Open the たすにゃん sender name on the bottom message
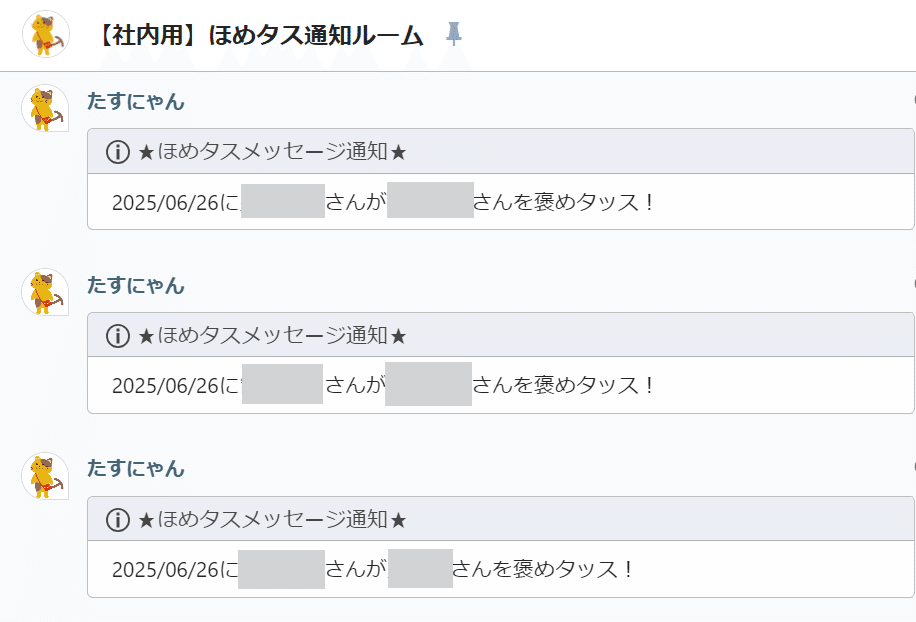This screenshot has width=916, height=622. tap(136, 468)
